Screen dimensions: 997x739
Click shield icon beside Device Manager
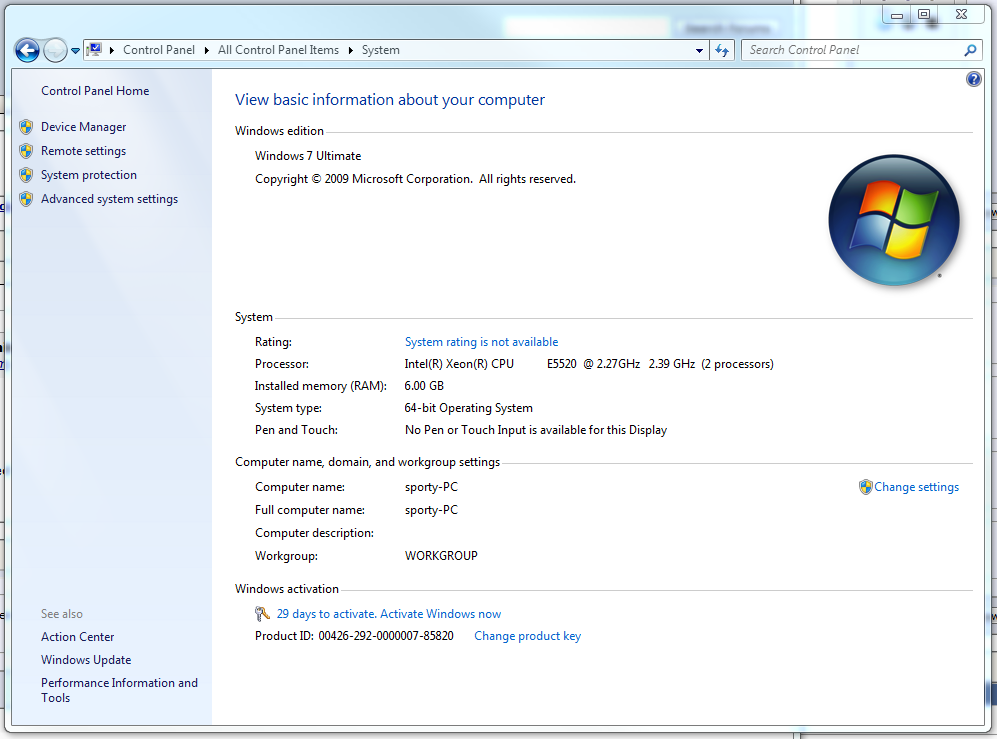point(26,127)
